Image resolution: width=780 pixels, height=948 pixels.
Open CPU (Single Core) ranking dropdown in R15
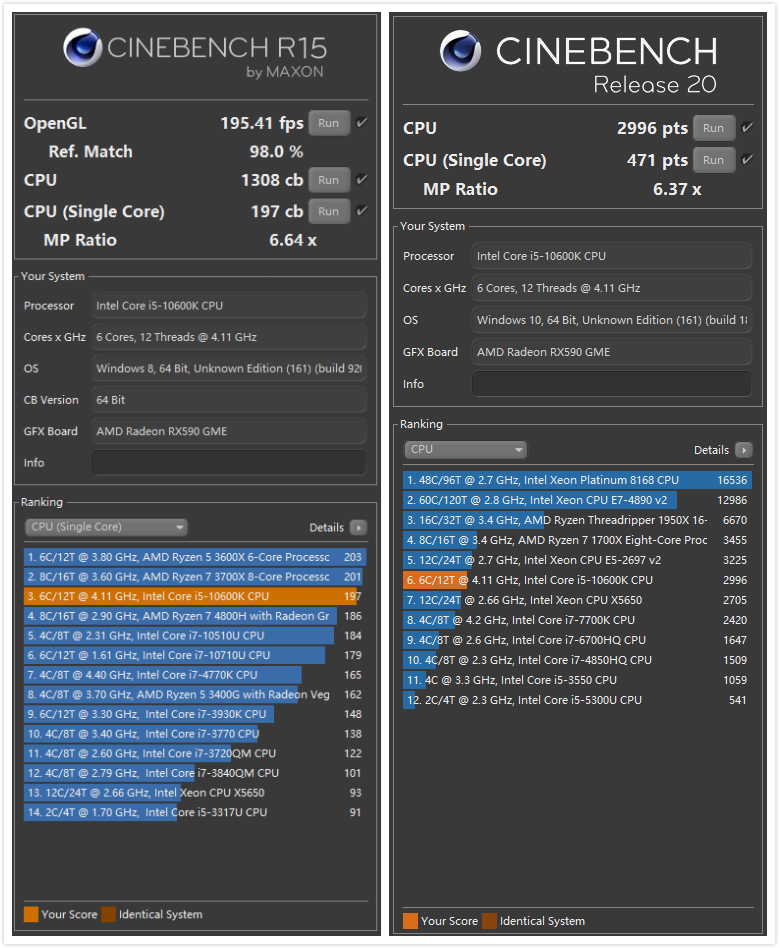tap(106, 527)
